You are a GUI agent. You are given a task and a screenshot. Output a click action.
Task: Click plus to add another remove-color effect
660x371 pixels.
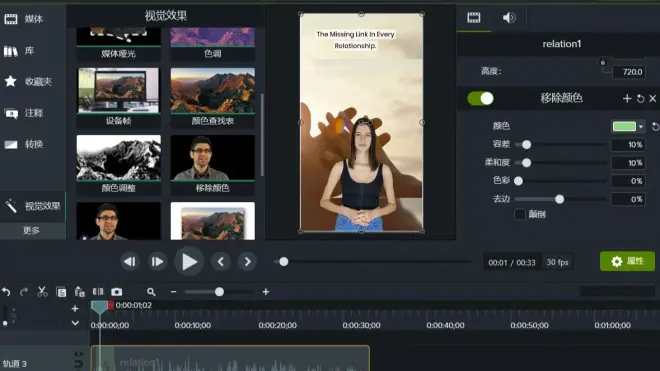pyautogui.click(x=627, y=98)
